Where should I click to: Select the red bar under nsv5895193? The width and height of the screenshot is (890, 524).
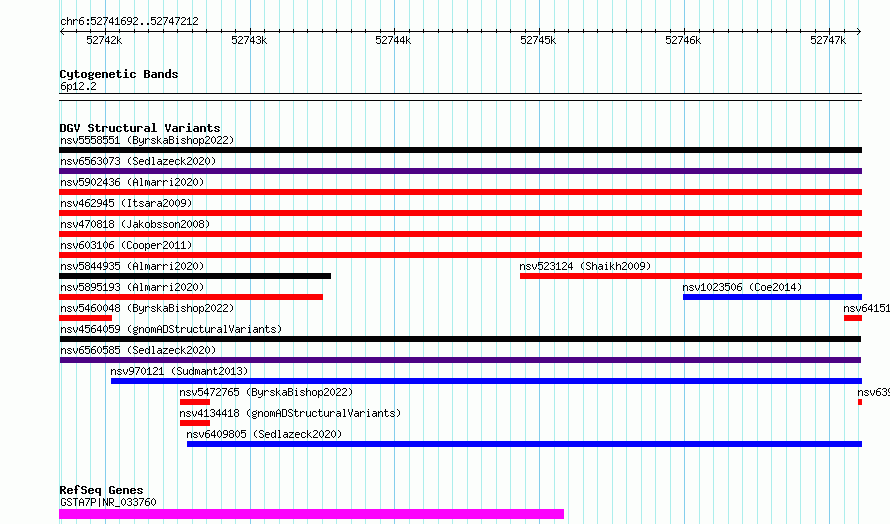(x=191, y=297)
